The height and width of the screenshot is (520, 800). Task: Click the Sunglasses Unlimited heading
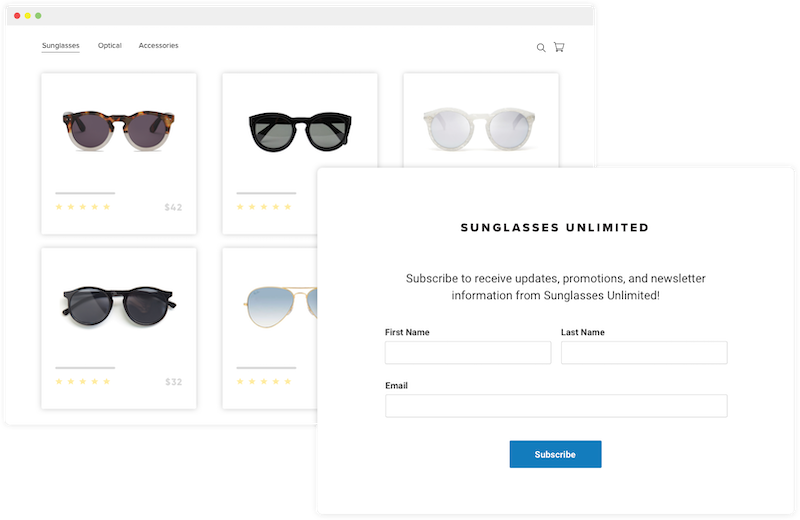[x=555, y=228]
